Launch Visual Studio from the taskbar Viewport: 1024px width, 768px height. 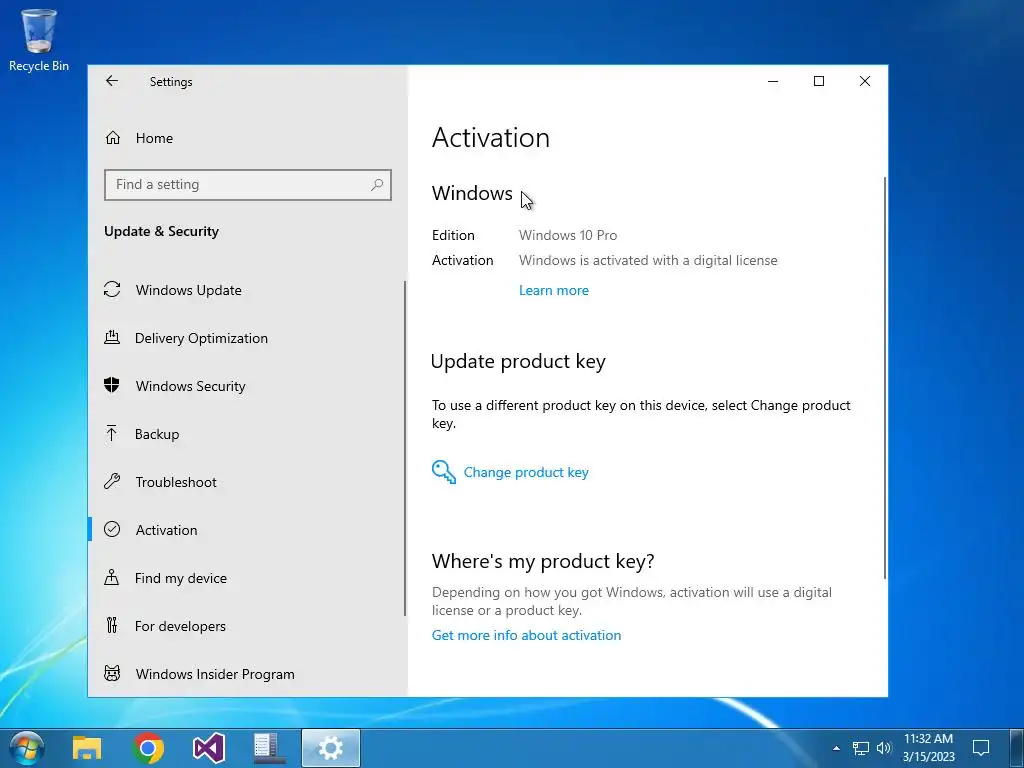tap(209, 748)
